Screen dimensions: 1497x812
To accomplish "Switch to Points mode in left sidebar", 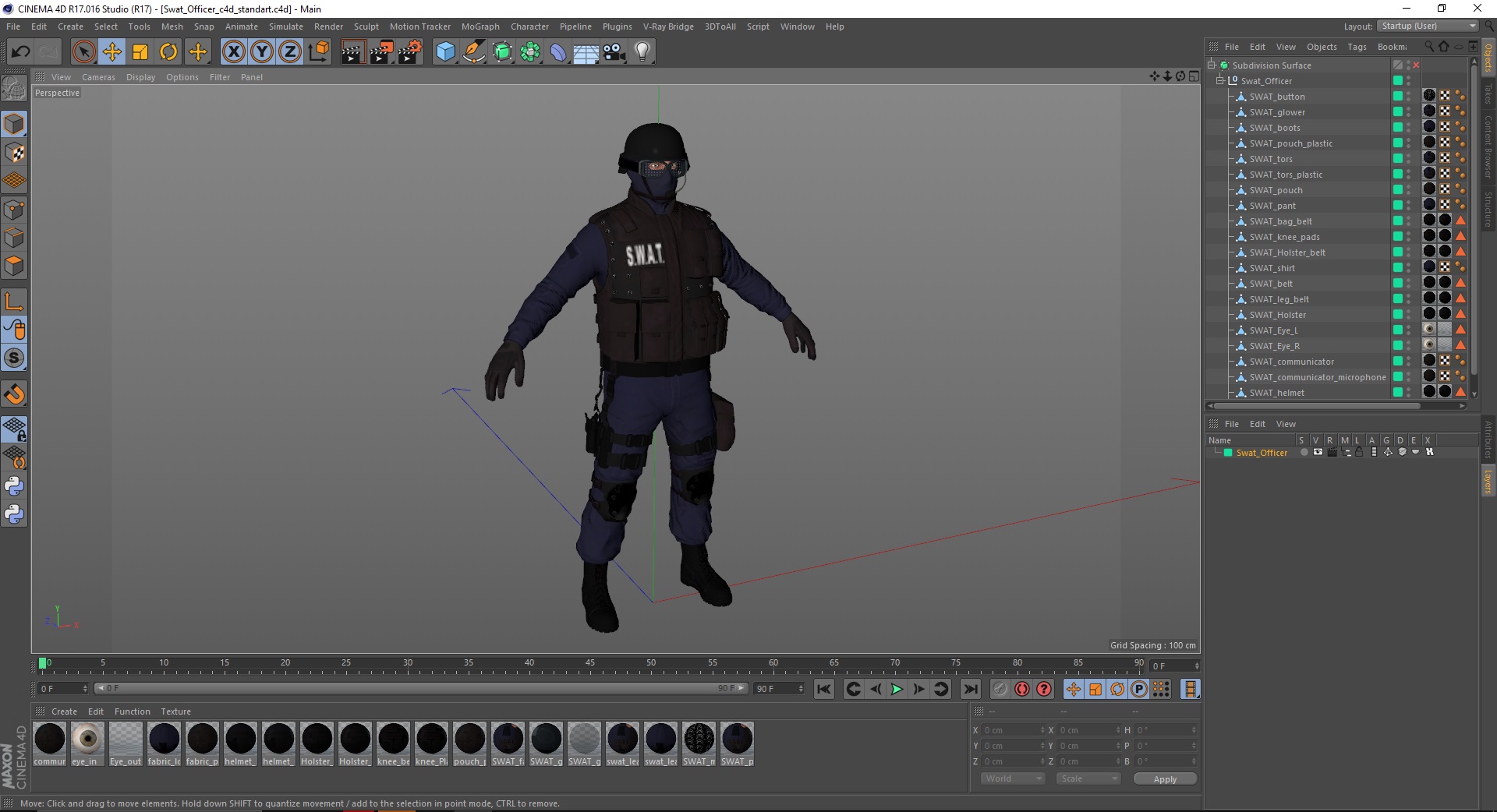I will pyautogui.click(x=14, y=209).
